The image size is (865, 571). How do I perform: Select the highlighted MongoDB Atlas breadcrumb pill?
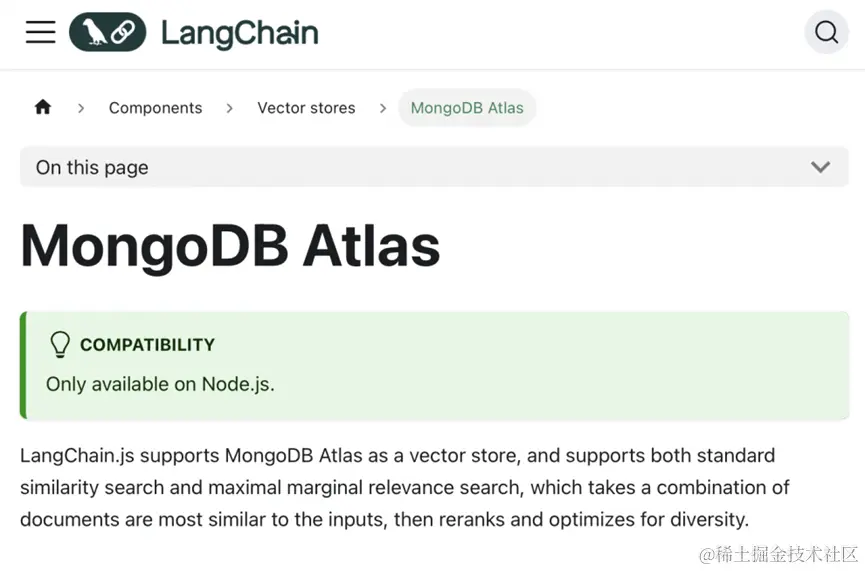click(x=467, y=108)
